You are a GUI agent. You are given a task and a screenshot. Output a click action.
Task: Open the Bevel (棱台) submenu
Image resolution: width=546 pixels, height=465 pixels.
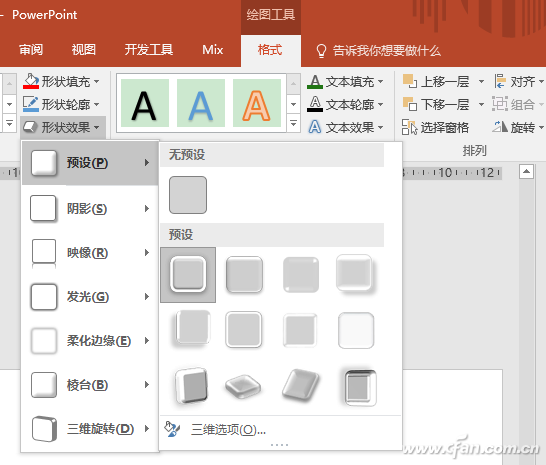pyautogui.click(x=90, y=385)
